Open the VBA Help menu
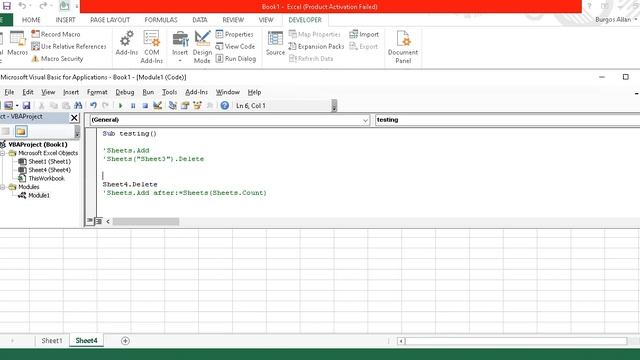 (254, 92)
